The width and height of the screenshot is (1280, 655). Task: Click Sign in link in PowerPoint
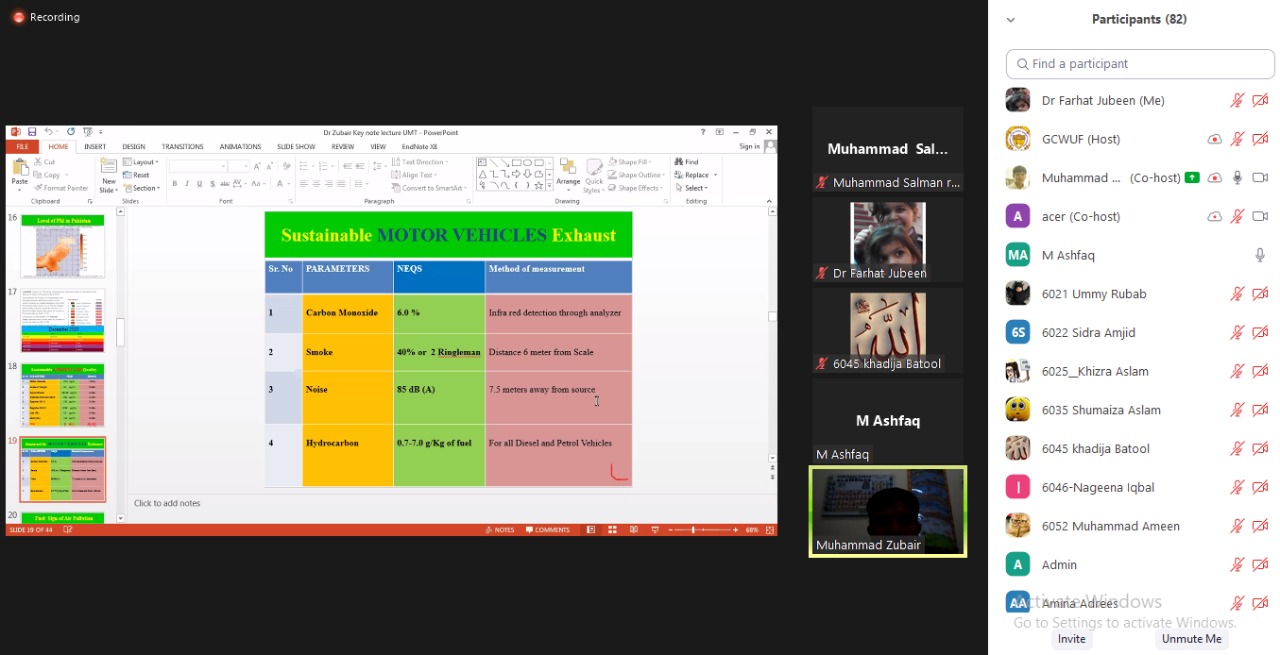[749, 147]
